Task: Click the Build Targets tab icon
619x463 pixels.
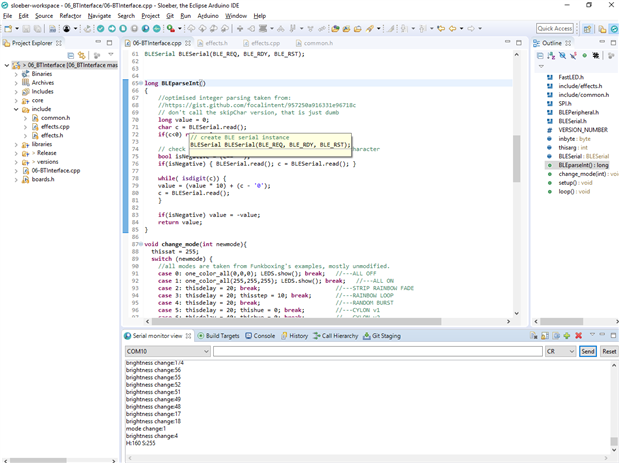Action: [200, 336]
